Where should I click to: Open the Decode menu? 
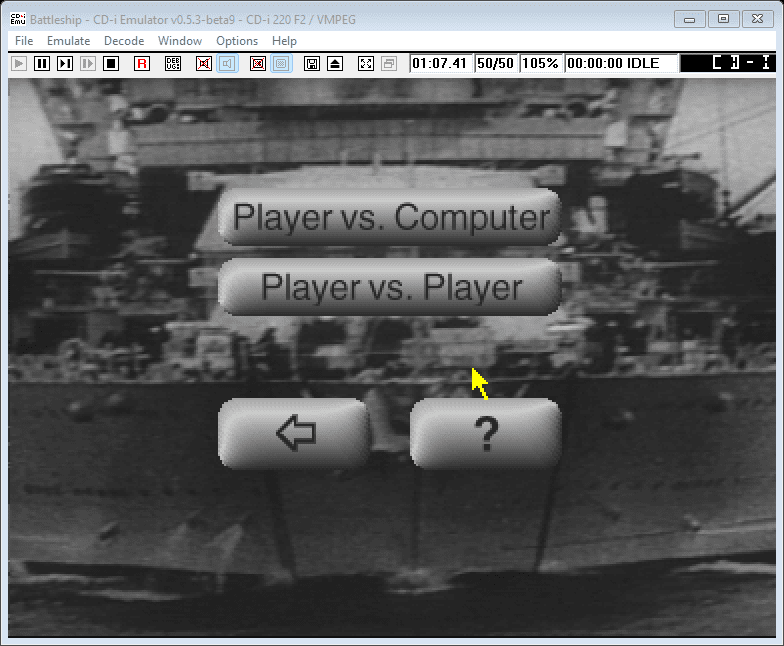tap(124, 41)
